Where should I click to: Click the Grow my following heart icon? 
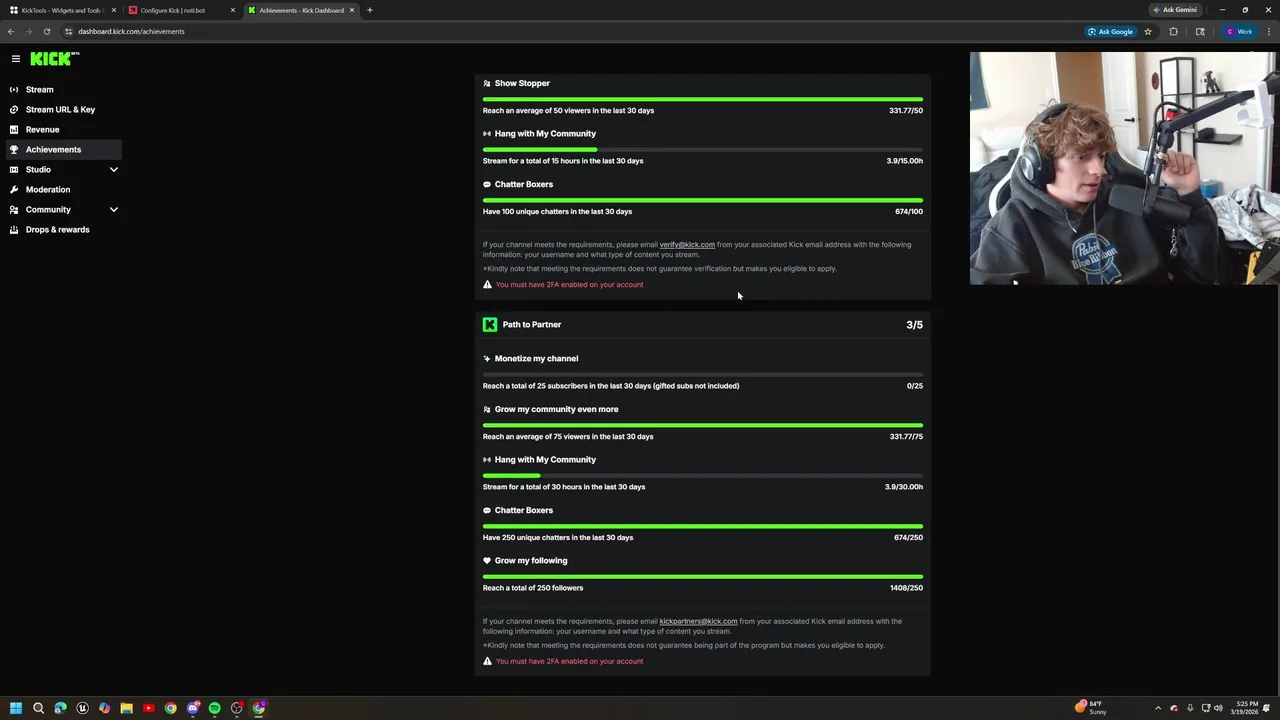(x=487, y=560)
